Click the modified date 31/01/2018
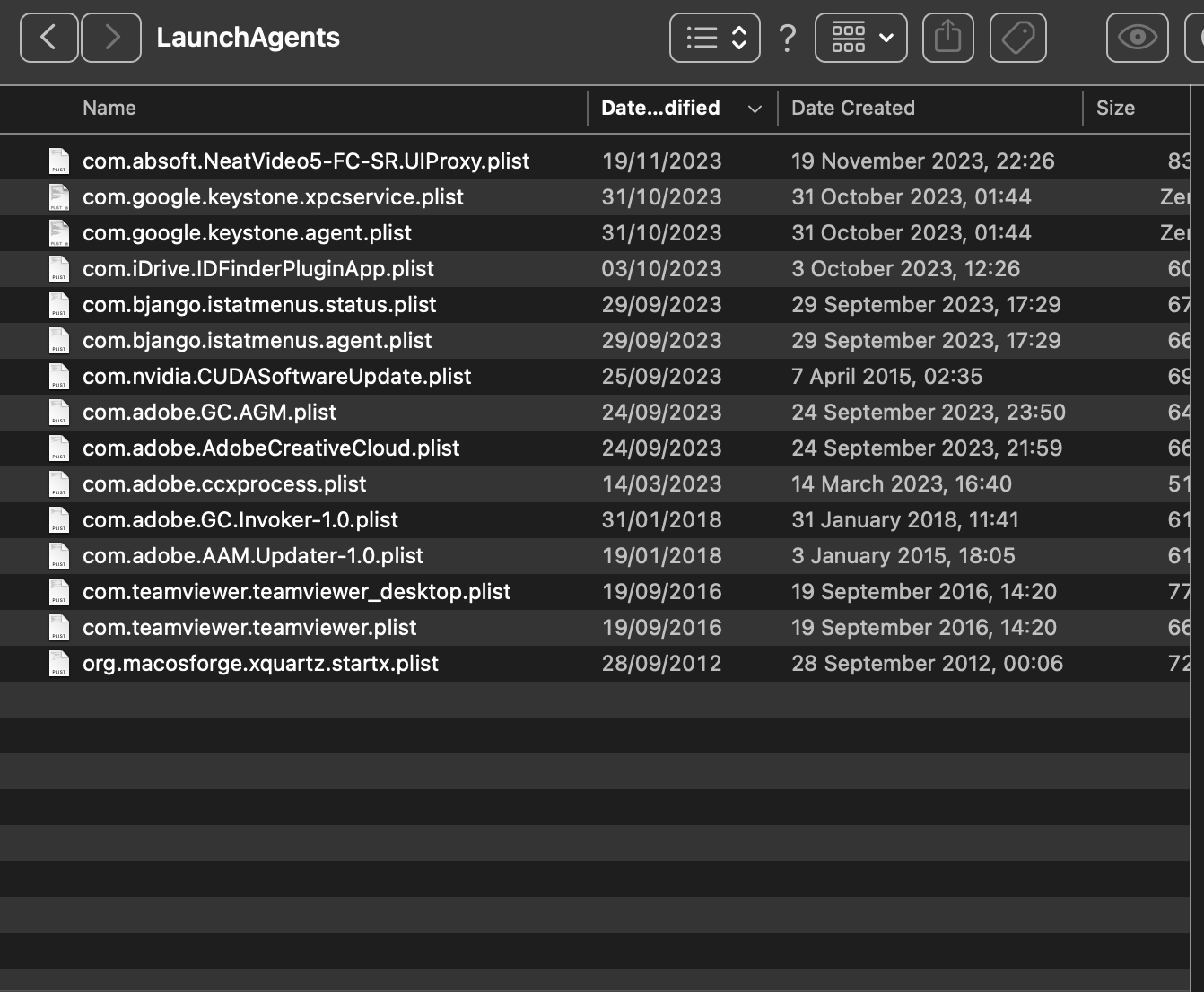 pyautogui.click(x=661, y=520)
